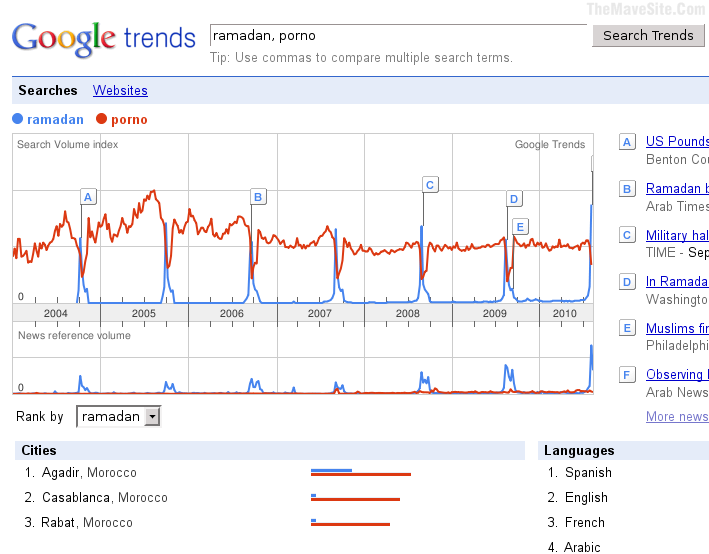
Task: Click the Search Trends button
Action: (648, 35)
